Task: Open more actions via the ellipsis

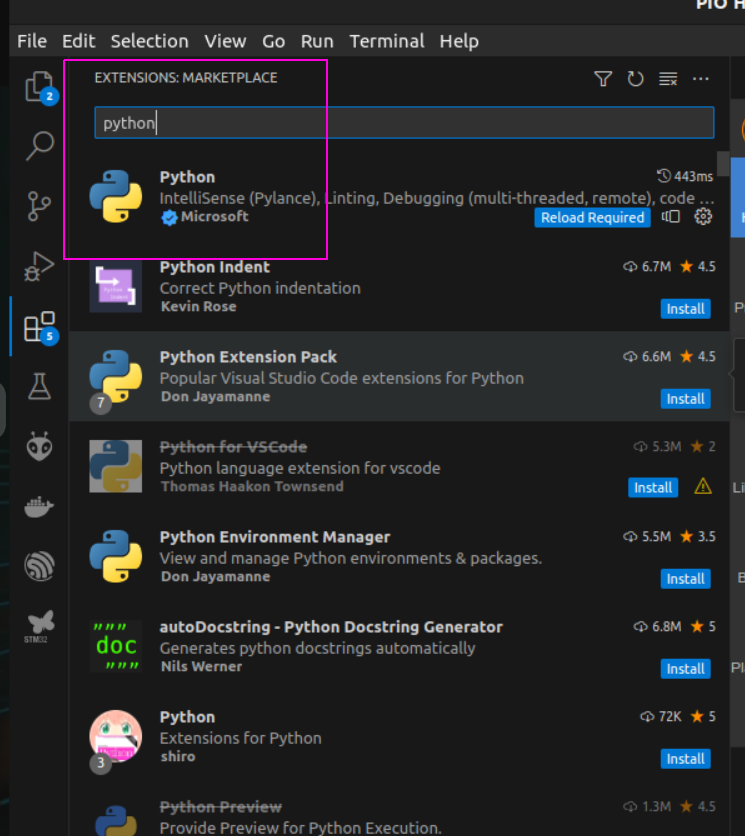Action: tap(700, 79)
